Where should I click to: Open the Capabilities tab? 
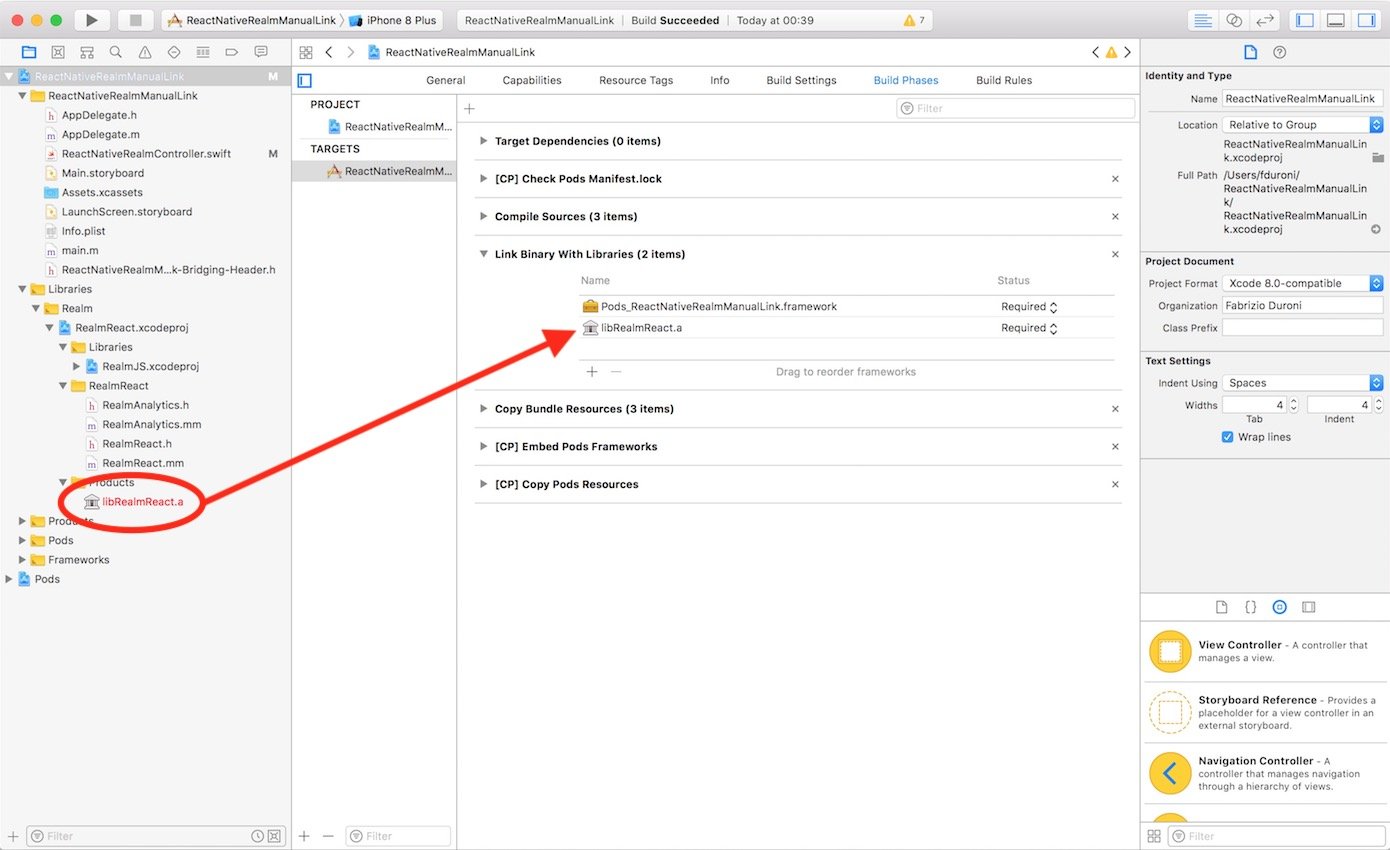click(532, 80)
